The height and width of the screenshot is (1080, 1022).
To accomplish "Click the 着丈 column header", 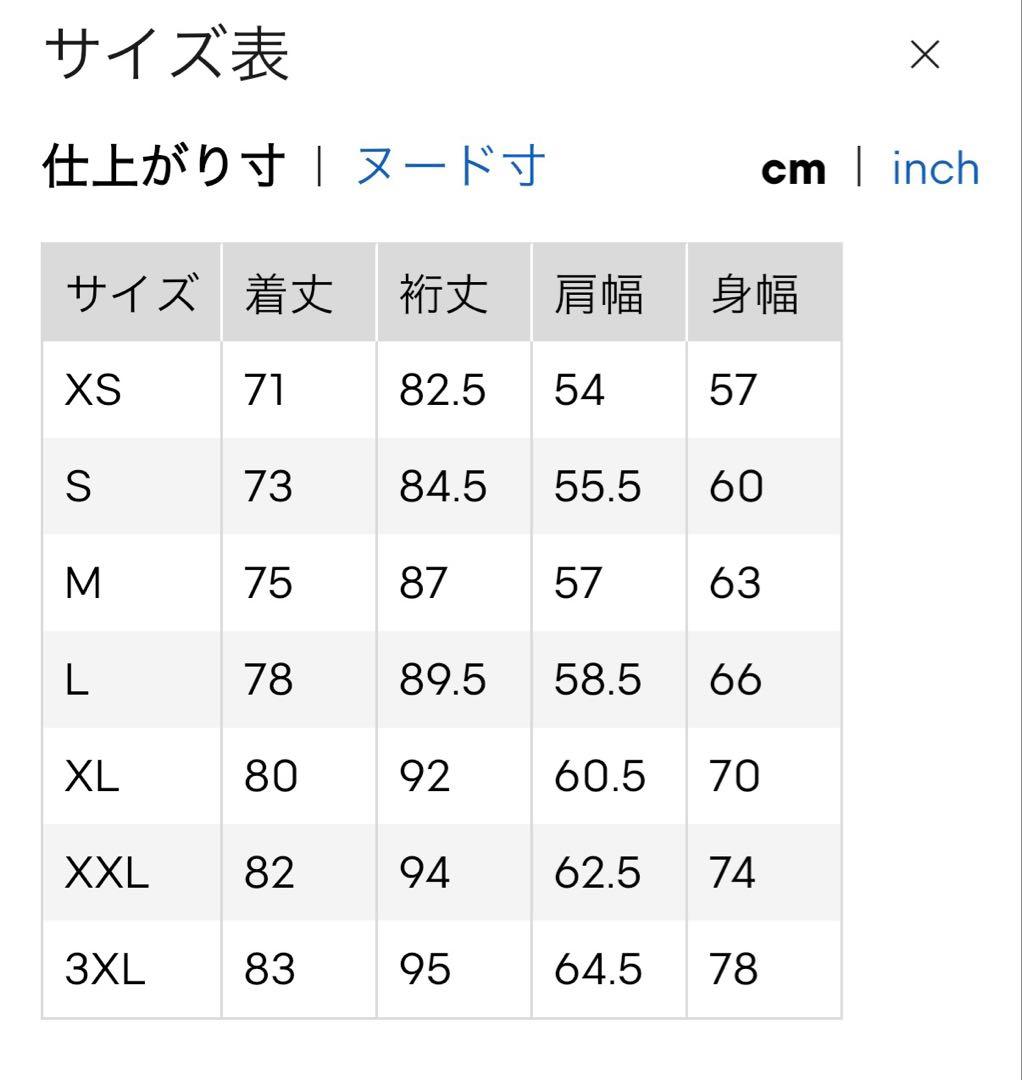I will click(286, 292).
